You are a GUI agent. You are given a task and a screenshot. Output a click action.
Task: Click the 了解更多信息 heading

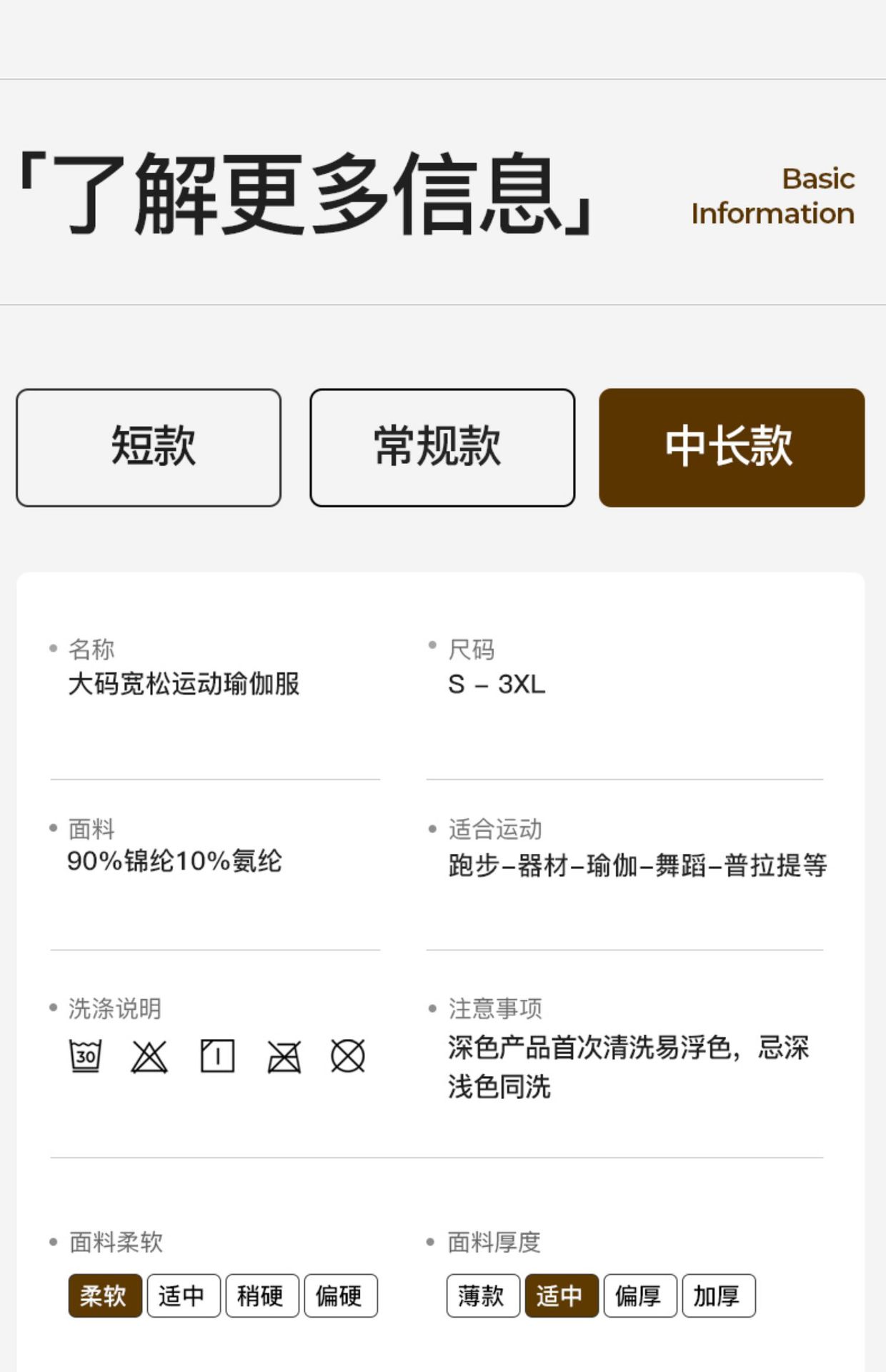click(305, 194)
